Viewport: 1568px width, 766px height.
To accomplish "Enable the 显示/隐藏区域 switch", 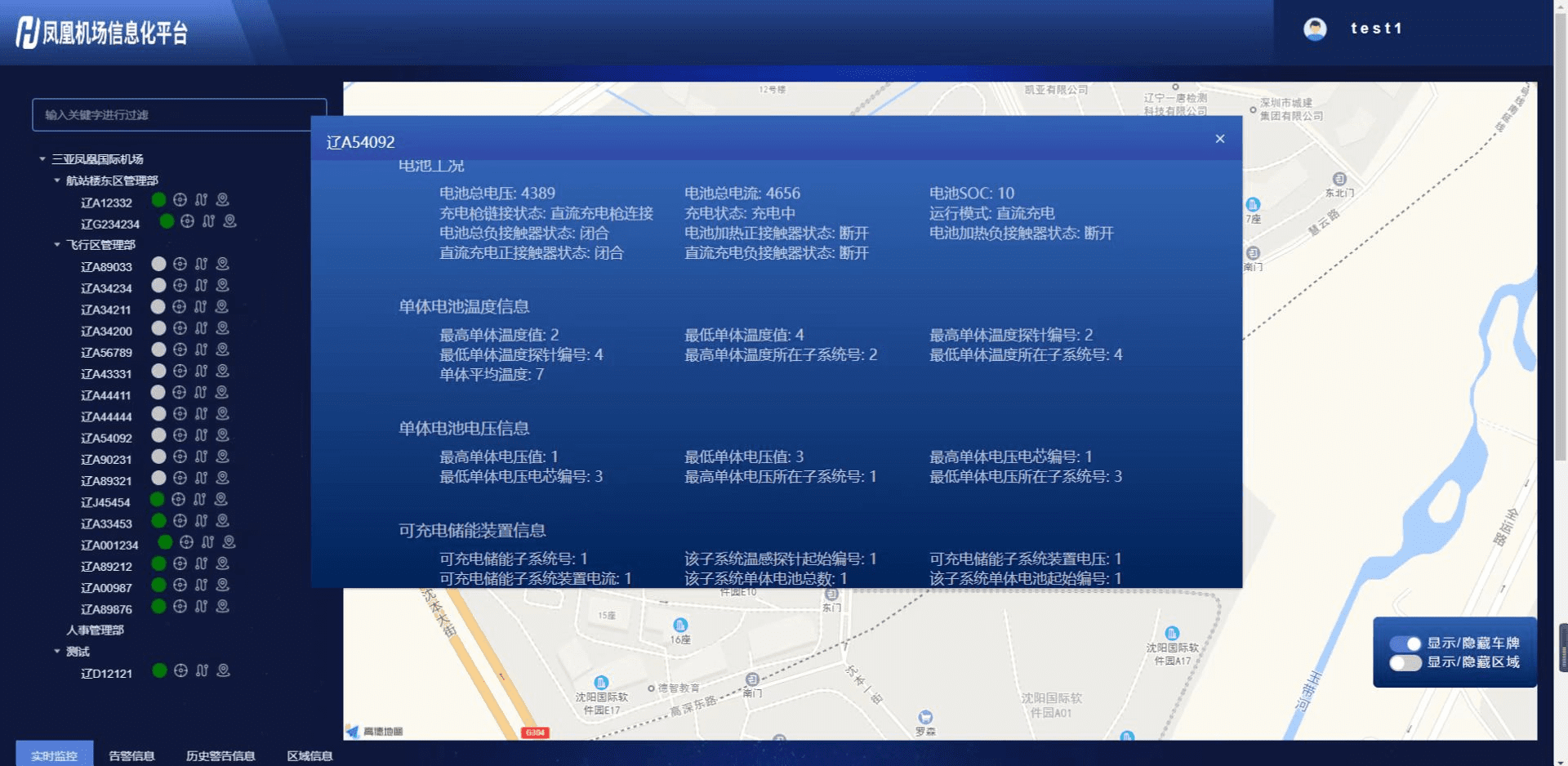I will [x=1405, y=662].
